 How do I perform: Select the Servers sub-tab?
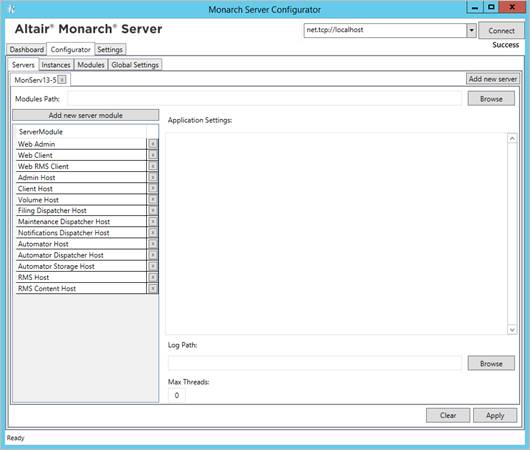tap(23, 65)
